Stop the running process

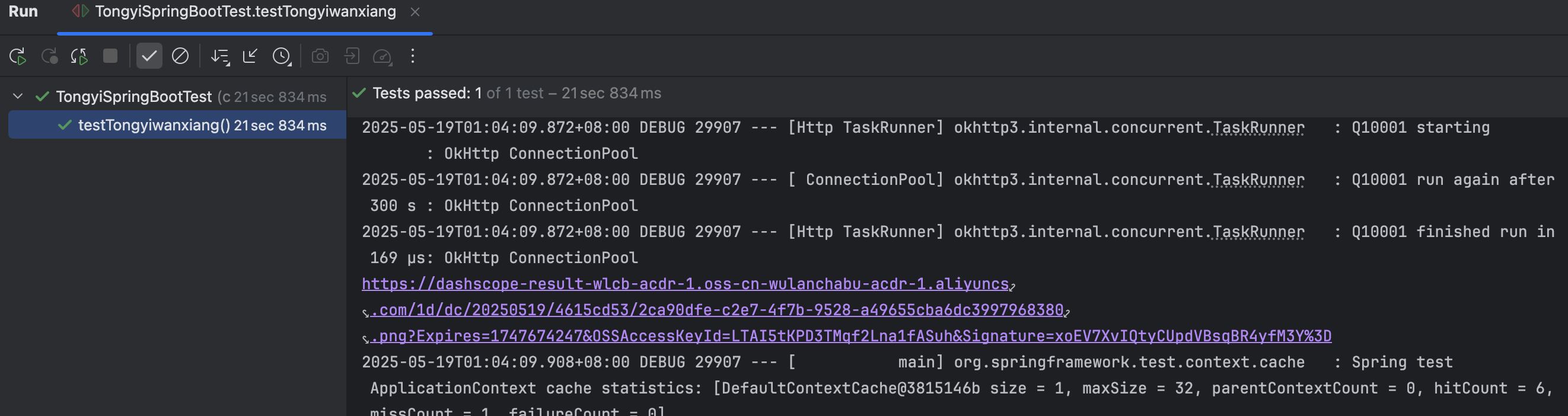point(110,56)
